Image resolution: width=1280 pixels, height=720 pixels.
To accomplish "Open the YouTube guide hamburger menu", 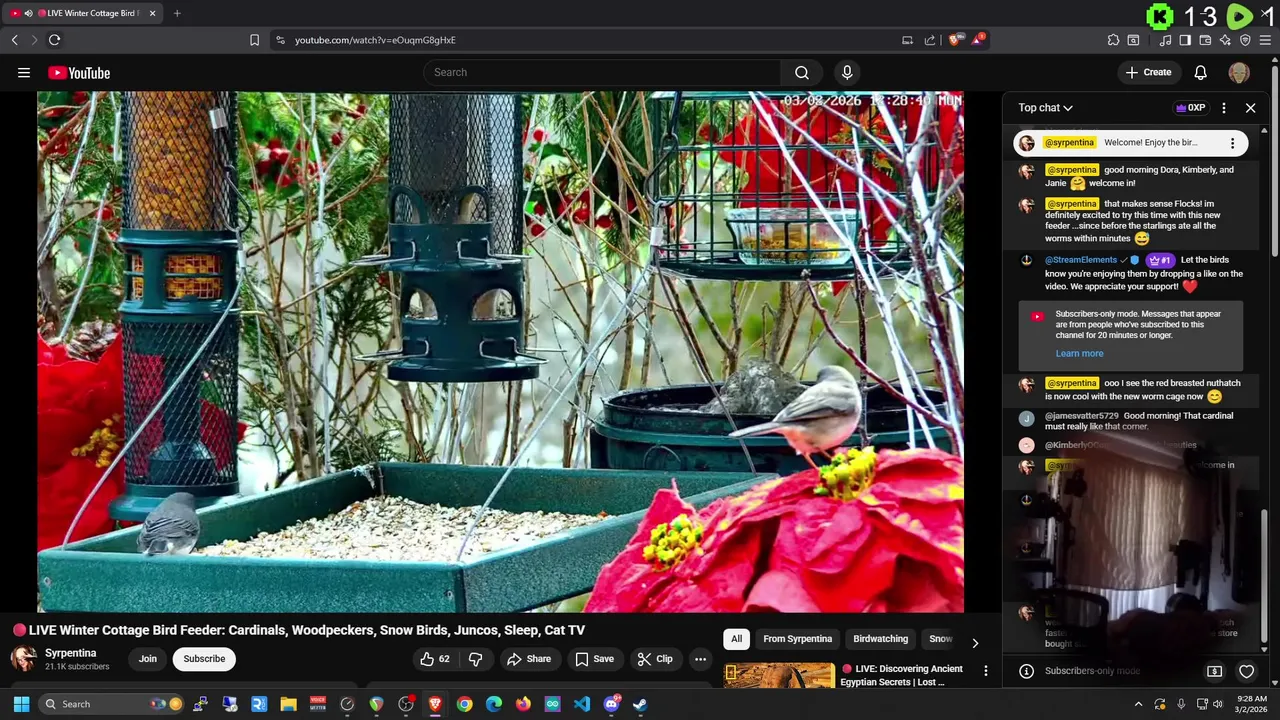I will pos(24,72).
